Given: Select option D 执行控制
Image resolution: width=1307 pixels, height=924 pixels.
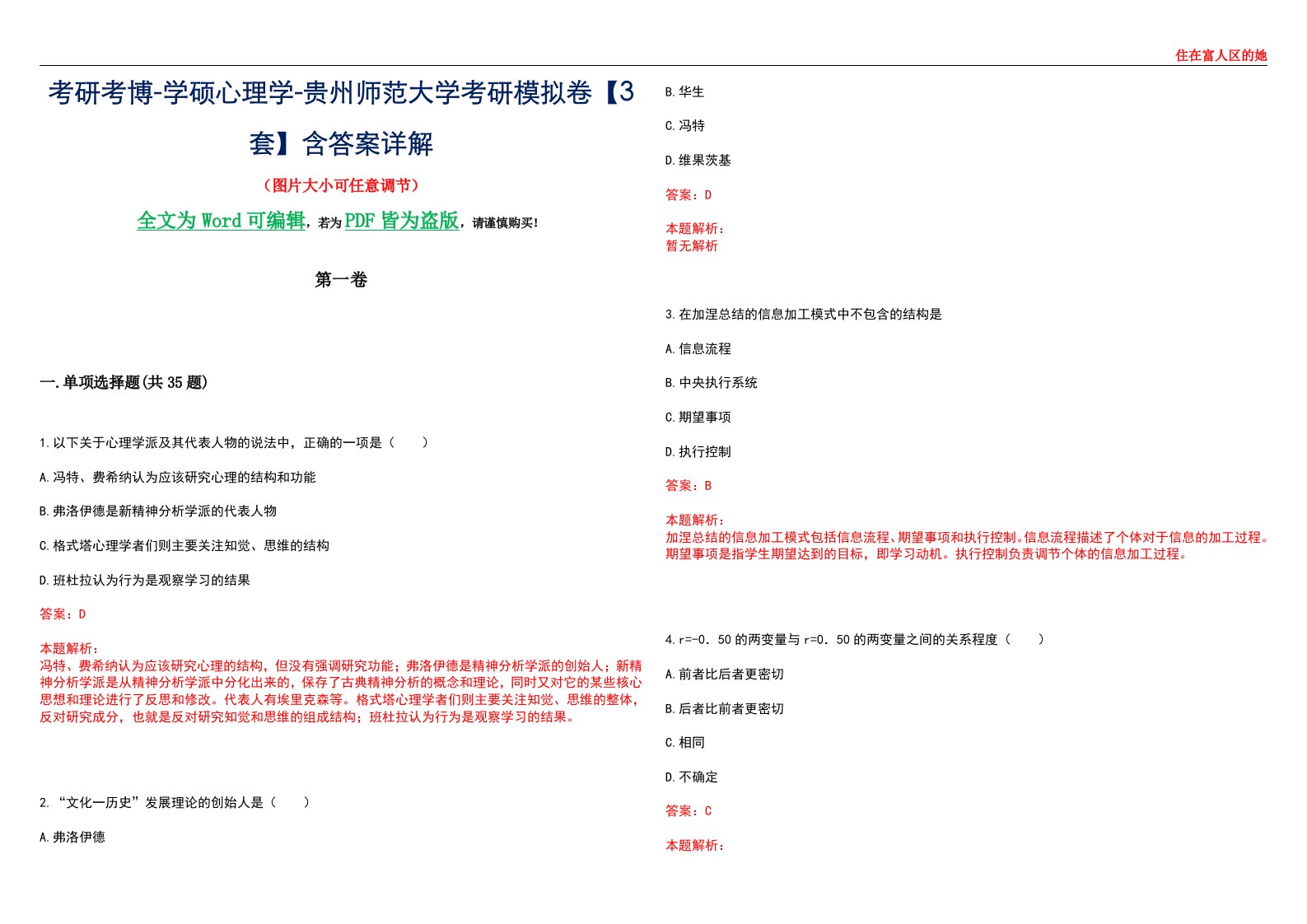Looking at the screenshot, I should click(698, 452).
